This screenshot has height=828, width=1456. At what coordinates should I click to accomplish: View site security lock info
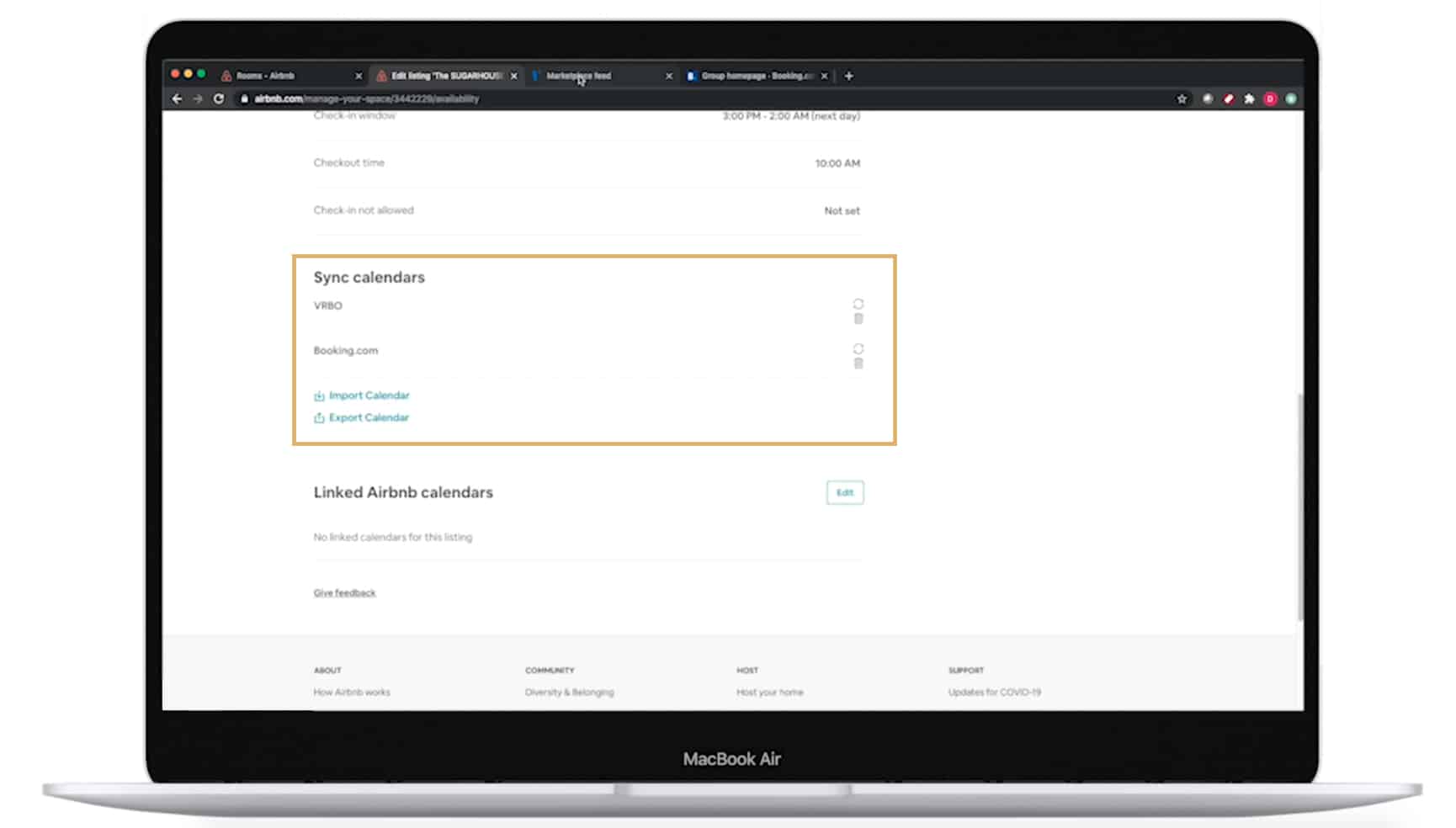(244, 98)
